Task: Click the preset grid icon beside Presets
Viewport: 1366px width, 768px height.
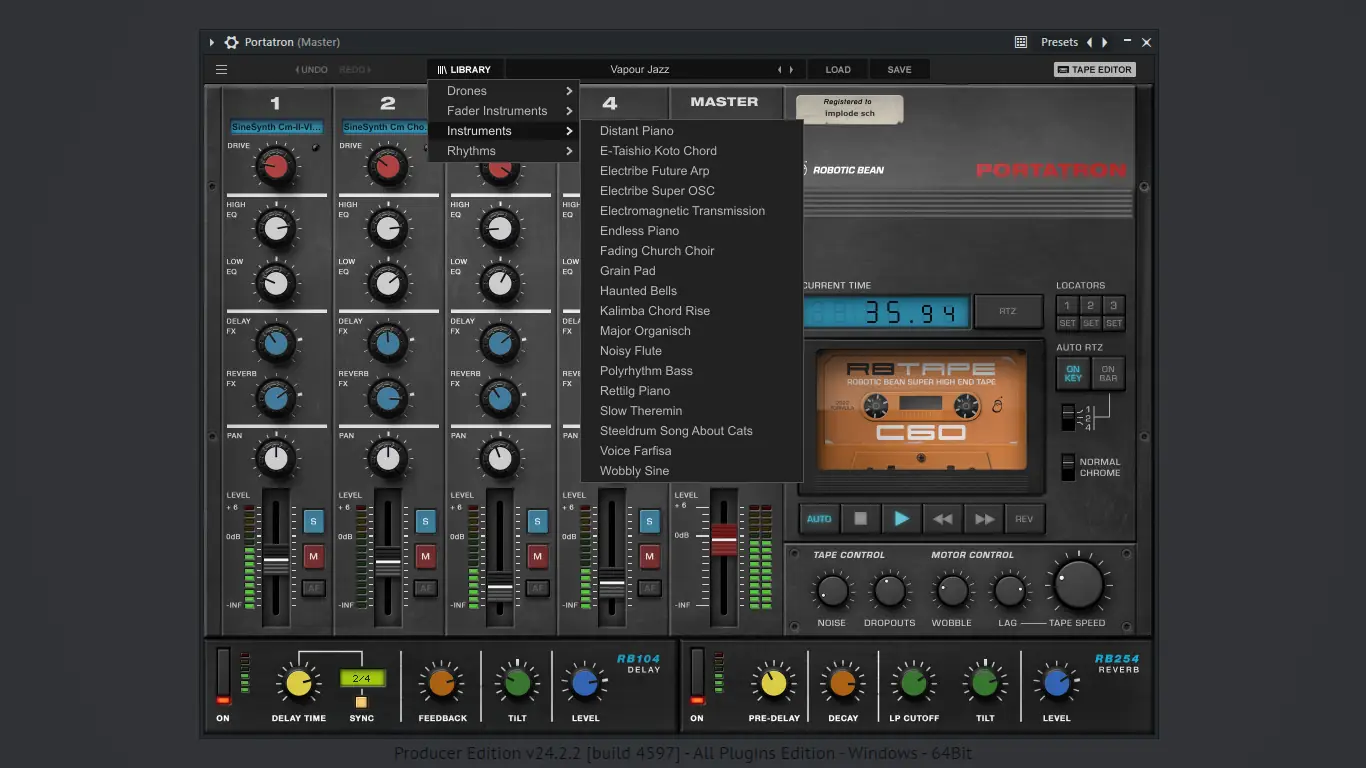Action: [1020, 43]
